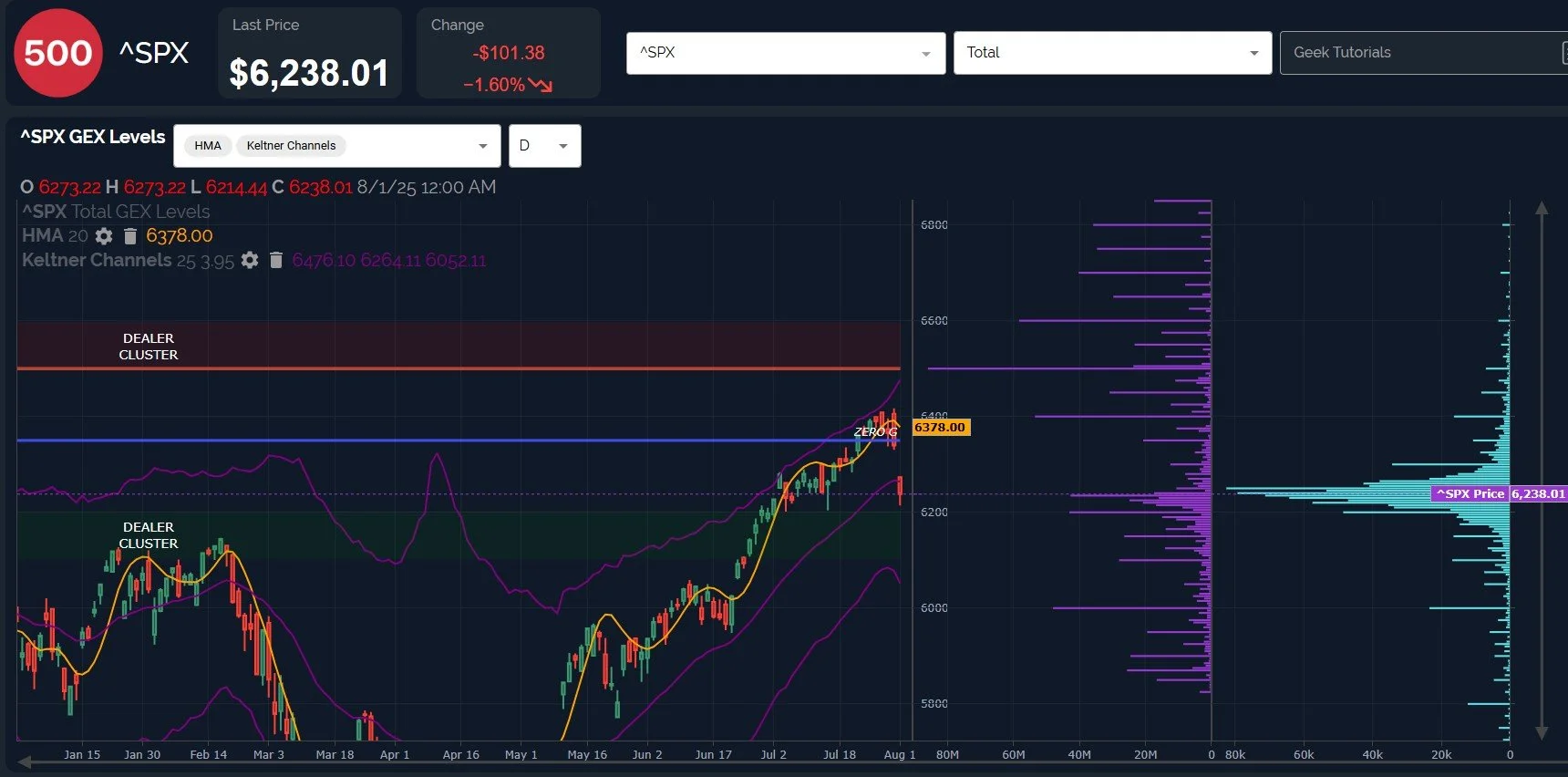Click the 6378.00 HMA price label

941,427
